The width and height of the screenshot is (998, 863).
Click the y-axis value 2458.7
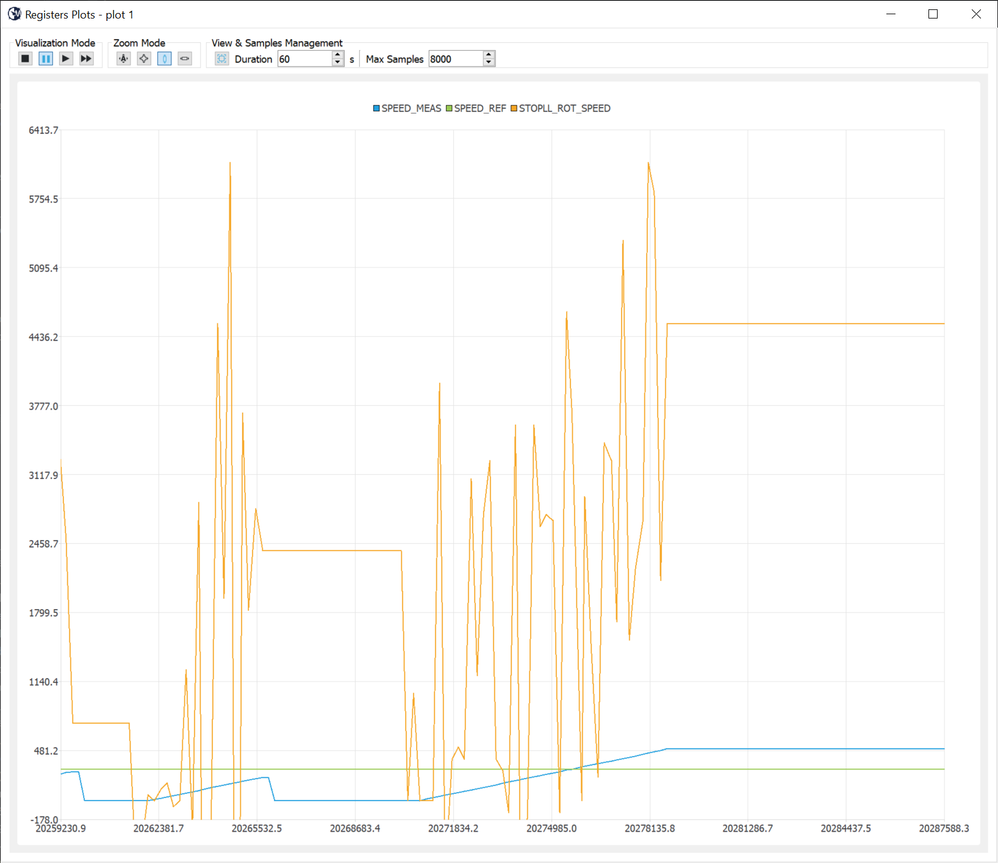pyautogui.click(x=43, y=544)
